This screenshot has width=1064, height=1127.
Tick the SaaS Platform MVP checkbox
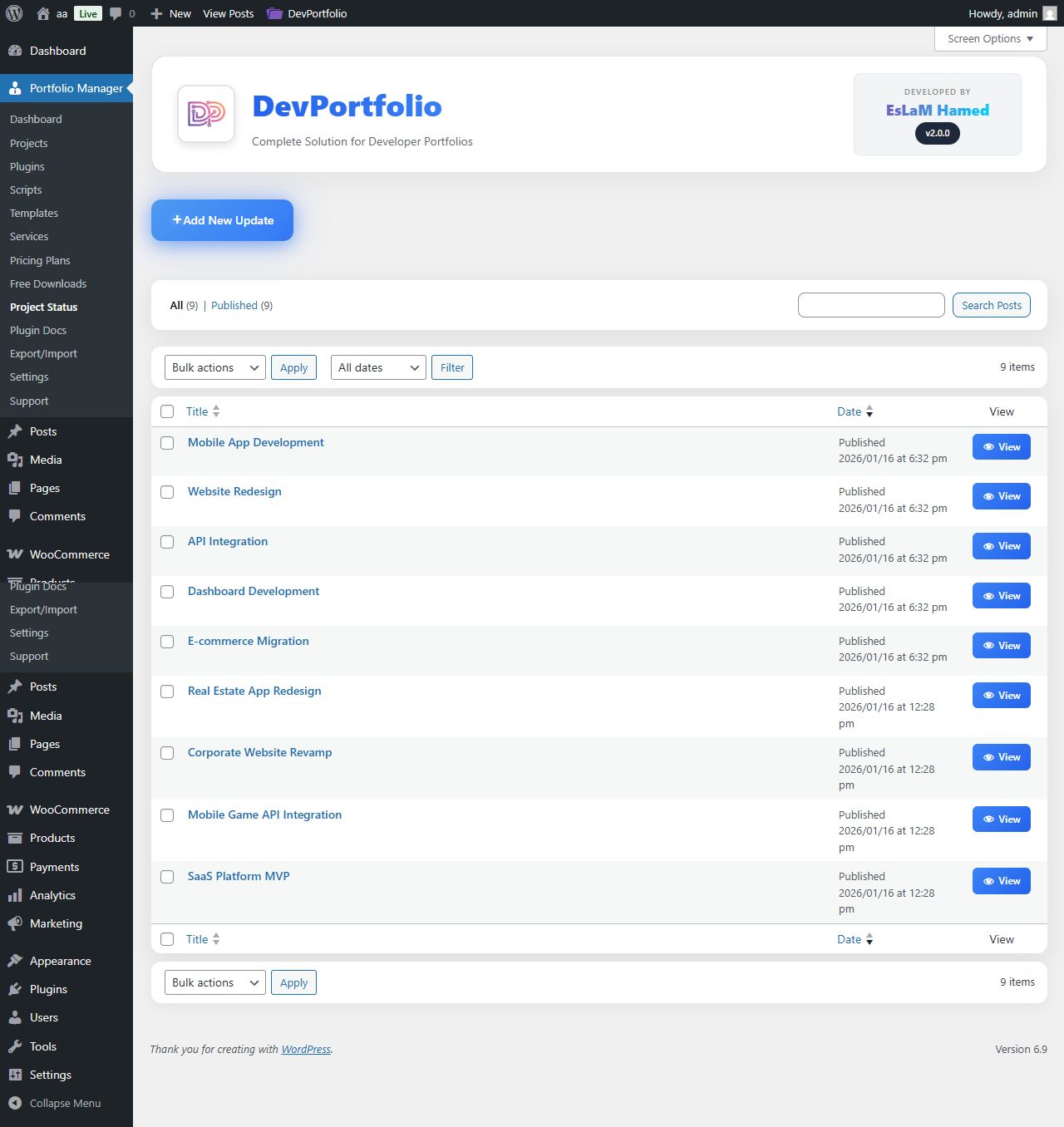point(167,877)
